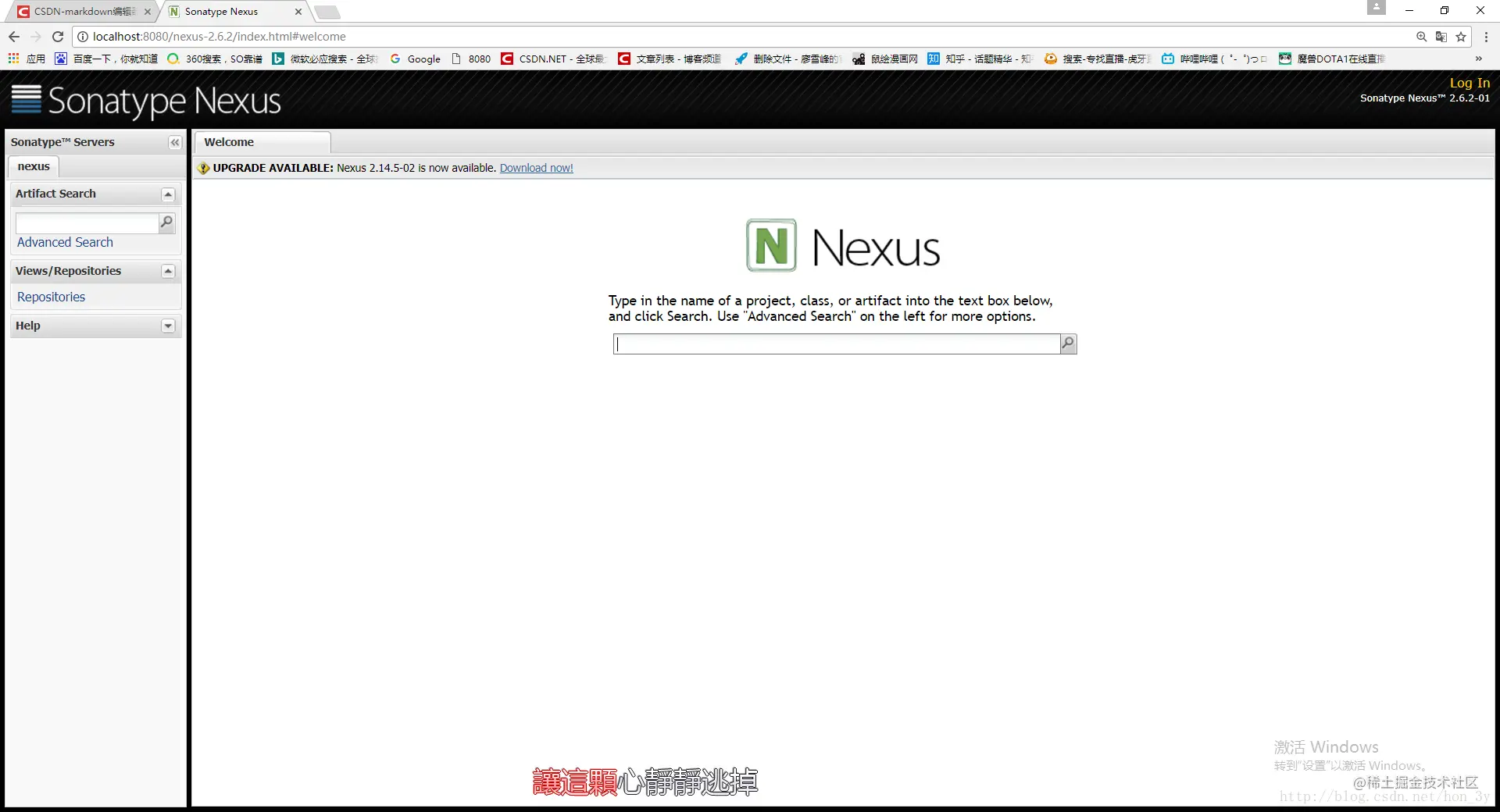Click the Download now! upgrade link
Viewport: 1500px width, 812px height.
click(536, 168)
